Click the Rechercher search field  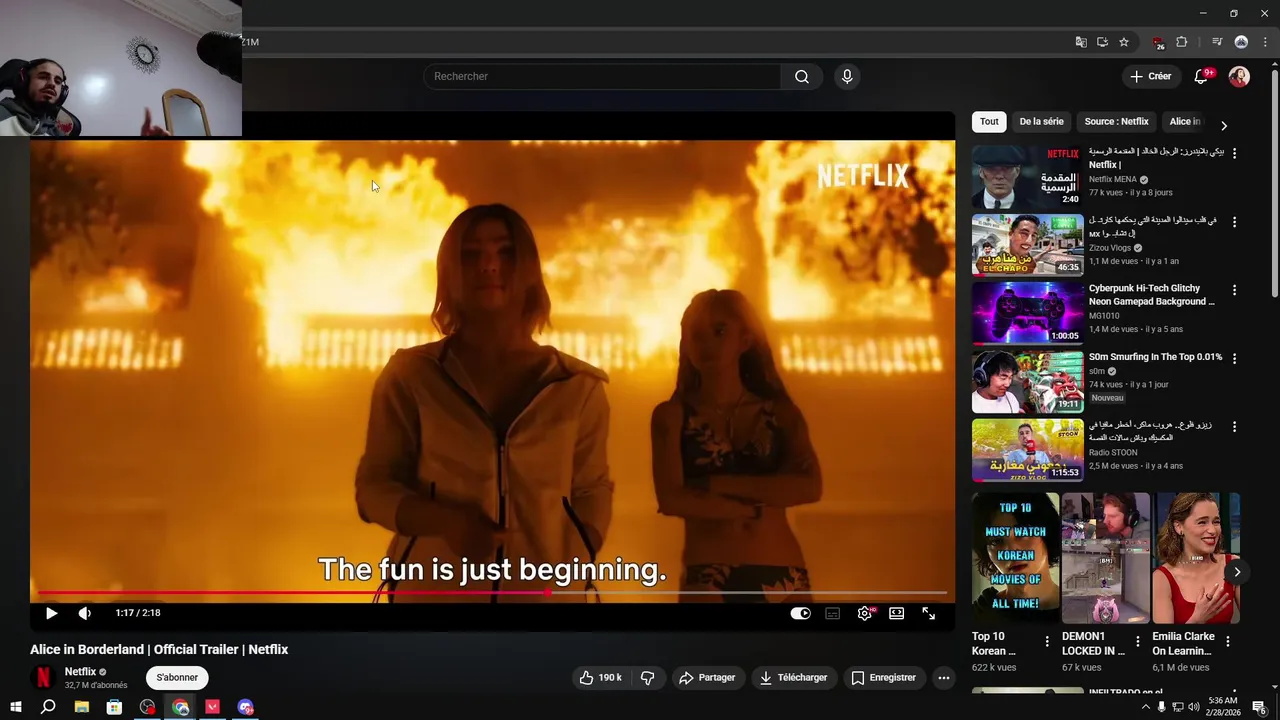tap(602, 76)
